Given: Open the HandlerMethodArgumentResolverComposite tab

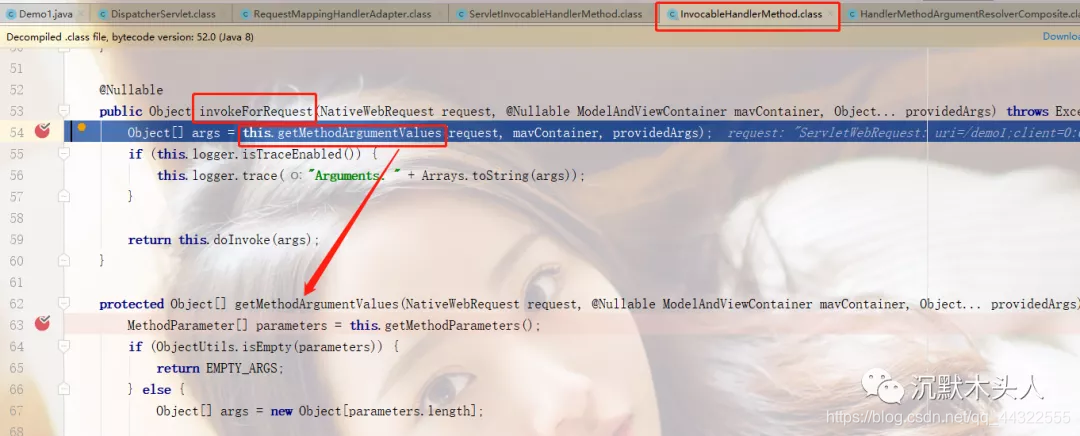Looking at the screenshot, I should 962,14.
